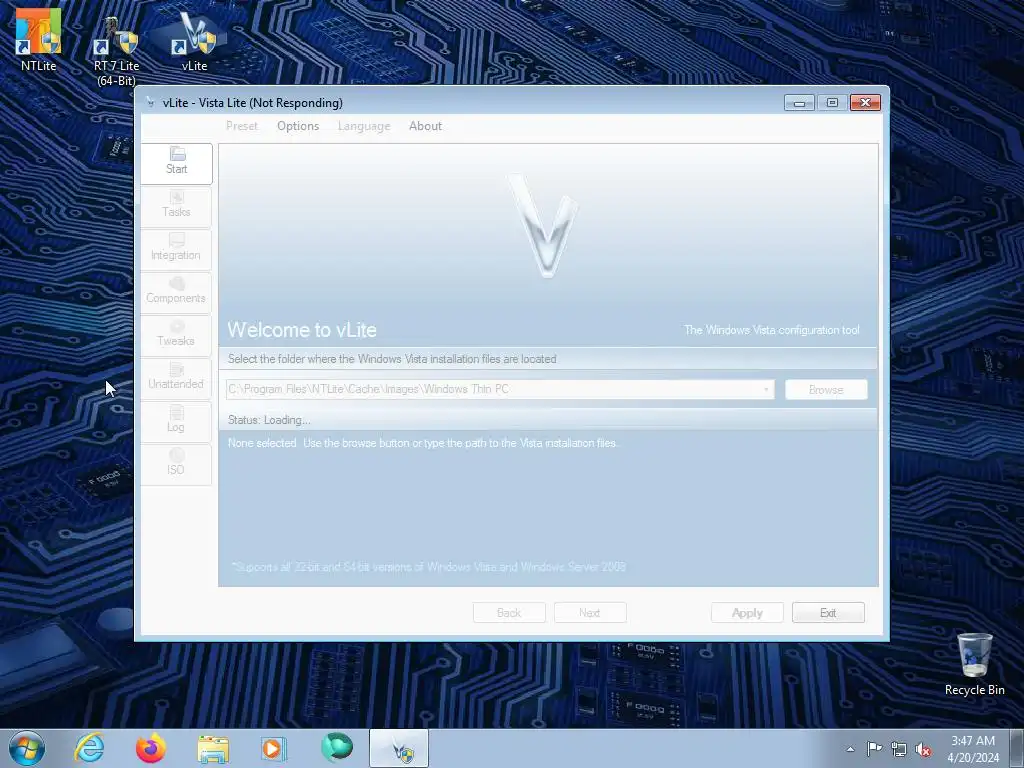
Task: Open the Options menu
Action: 298,126
